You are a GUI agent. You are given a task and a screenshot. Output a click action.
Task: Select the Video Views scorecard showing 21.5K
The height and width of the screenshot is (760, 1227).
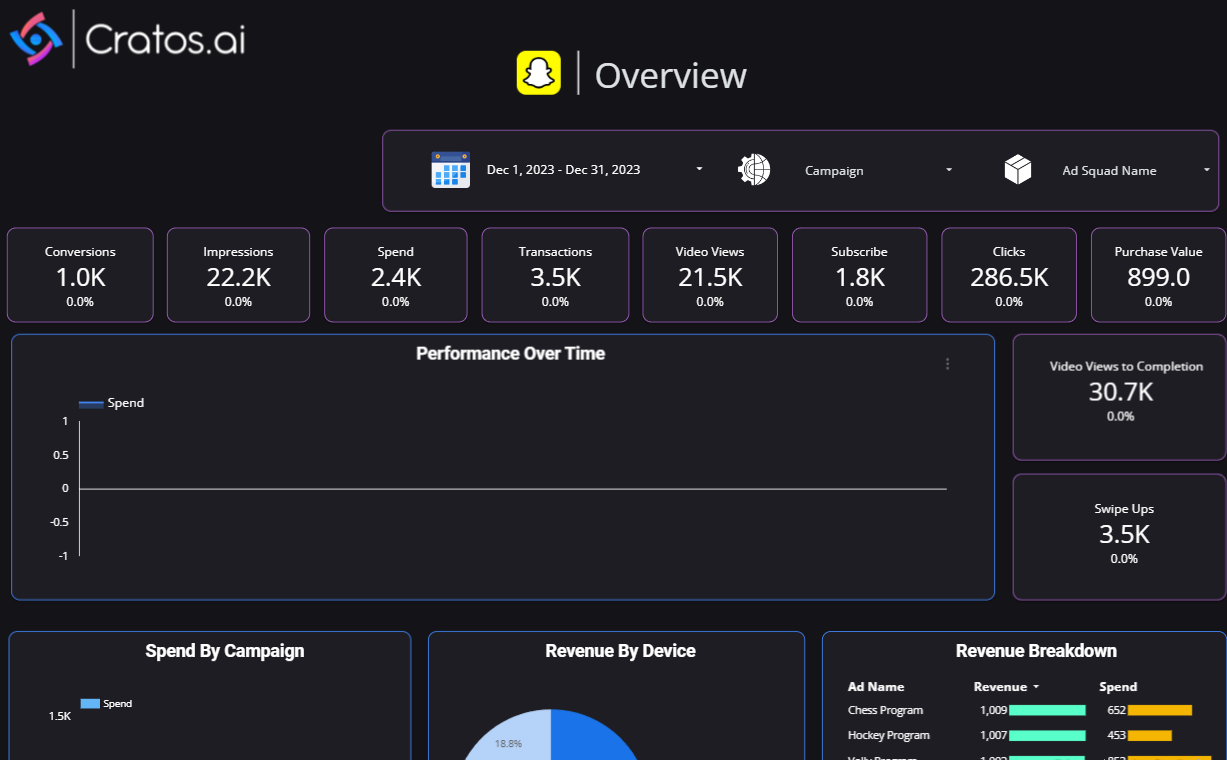[x=710, y=275]
